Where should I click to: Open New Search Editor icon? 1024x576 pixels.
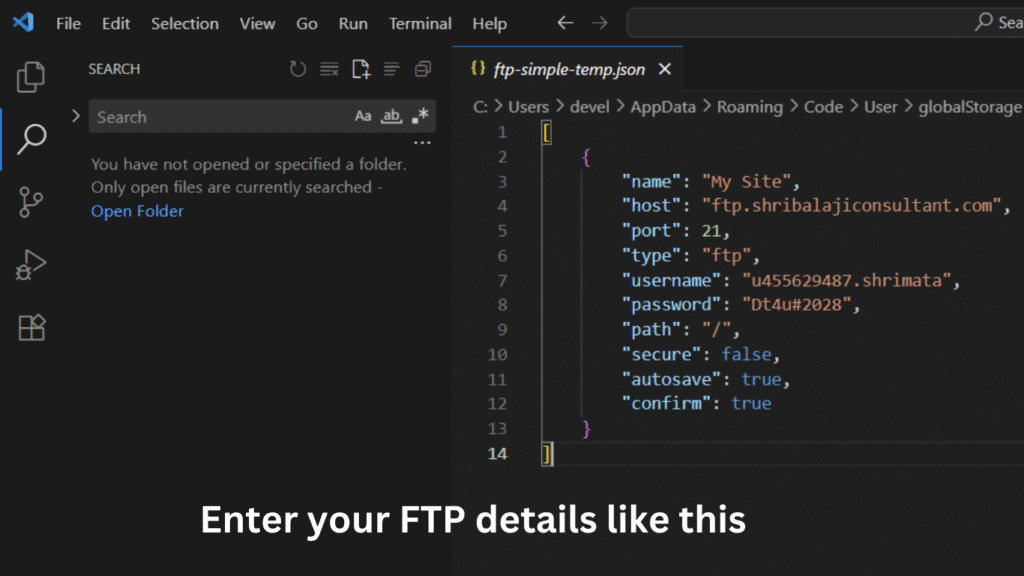(360, 69)
